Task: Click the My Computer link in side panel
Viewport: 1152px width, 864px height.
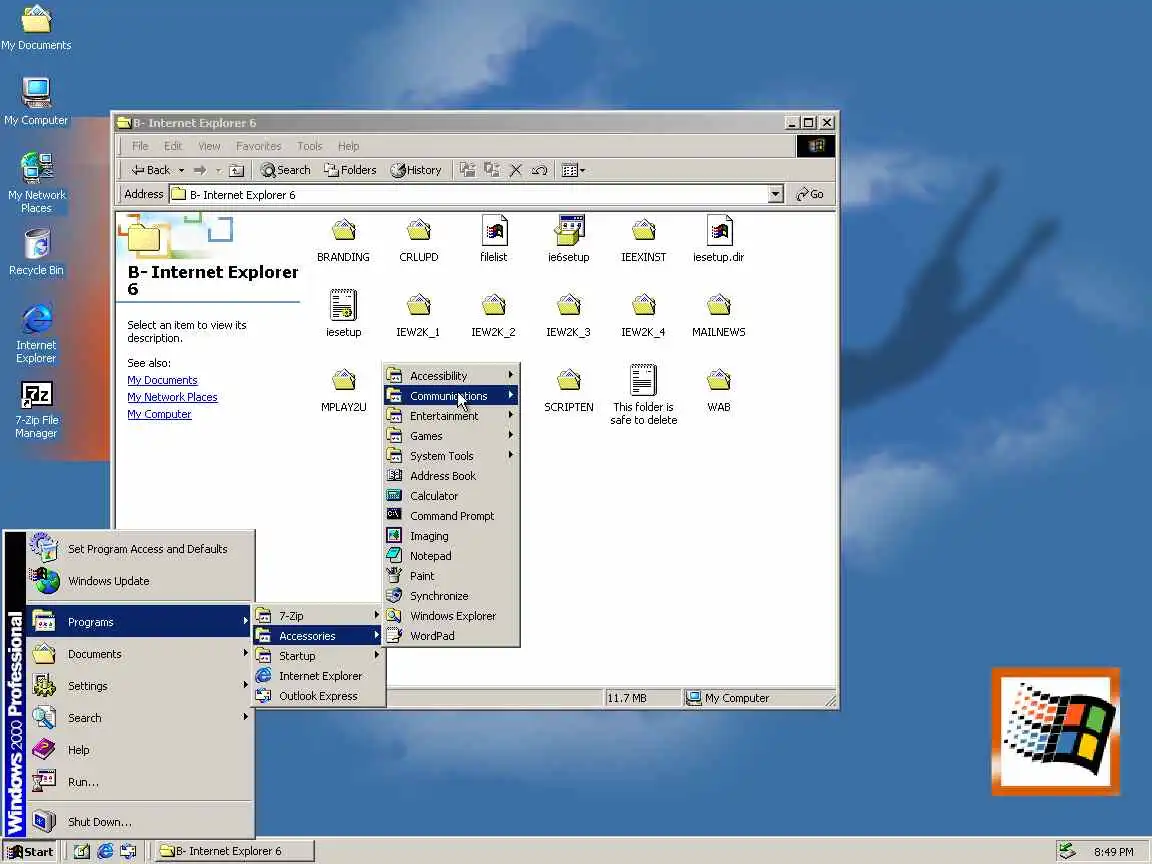Action: click(x=159, y=414)
